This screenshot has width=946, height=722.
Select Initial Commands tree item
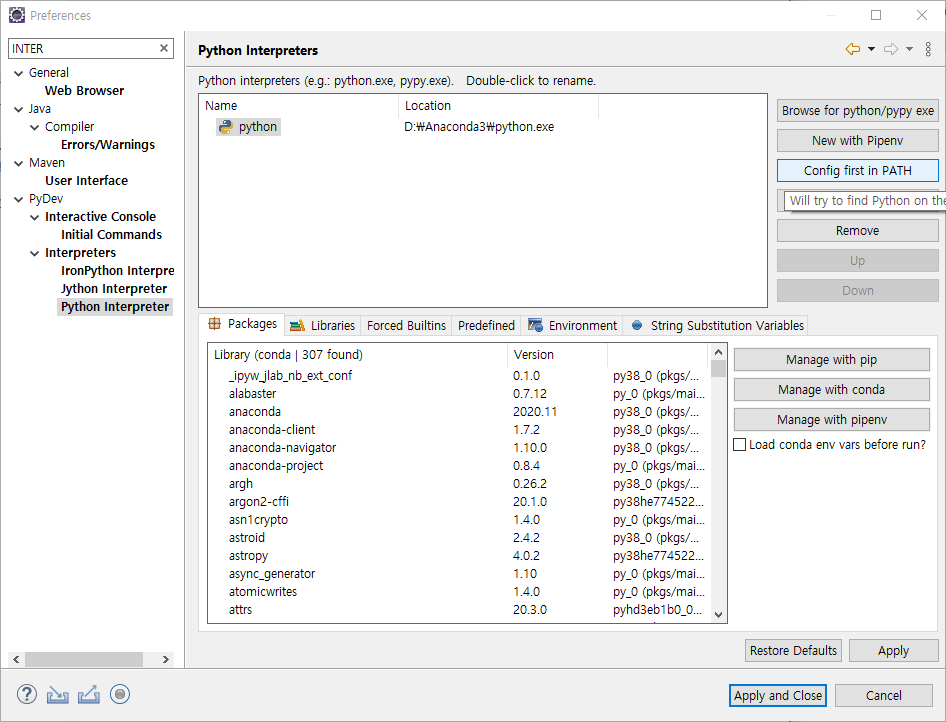[111, 235]
